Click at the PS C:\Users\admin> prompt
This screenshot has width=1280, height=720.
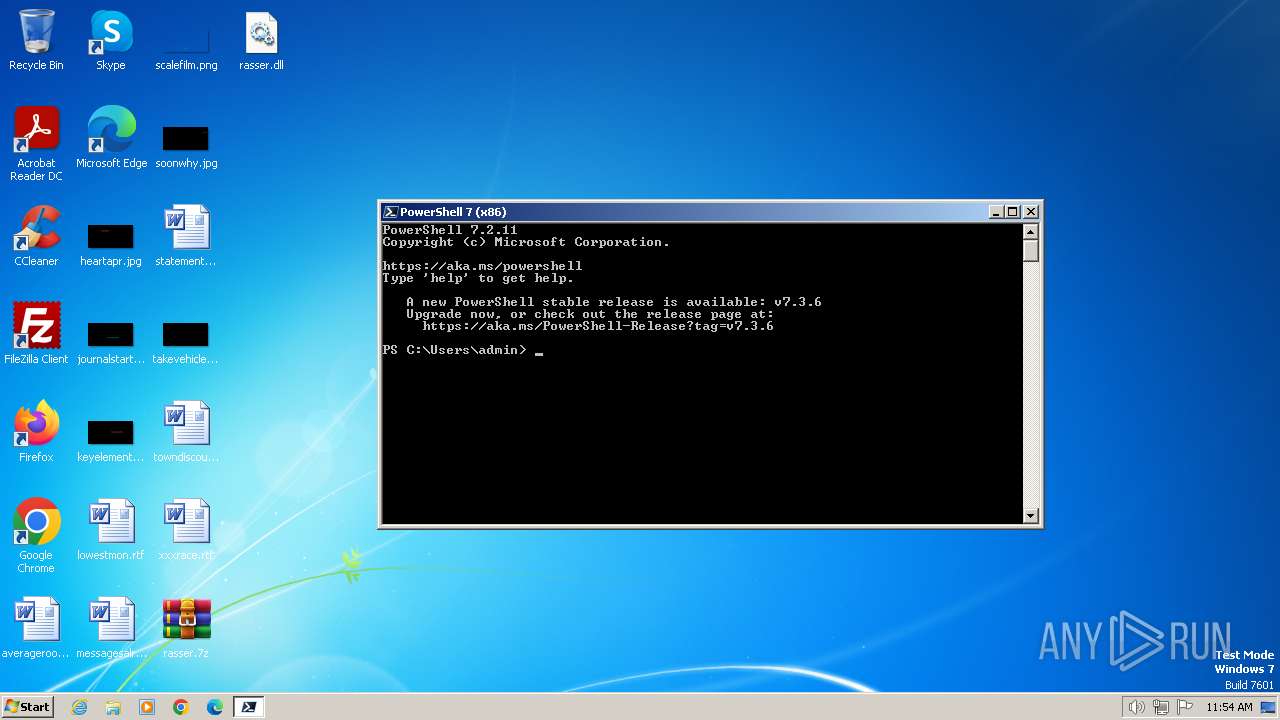click(x=454, y=350)
